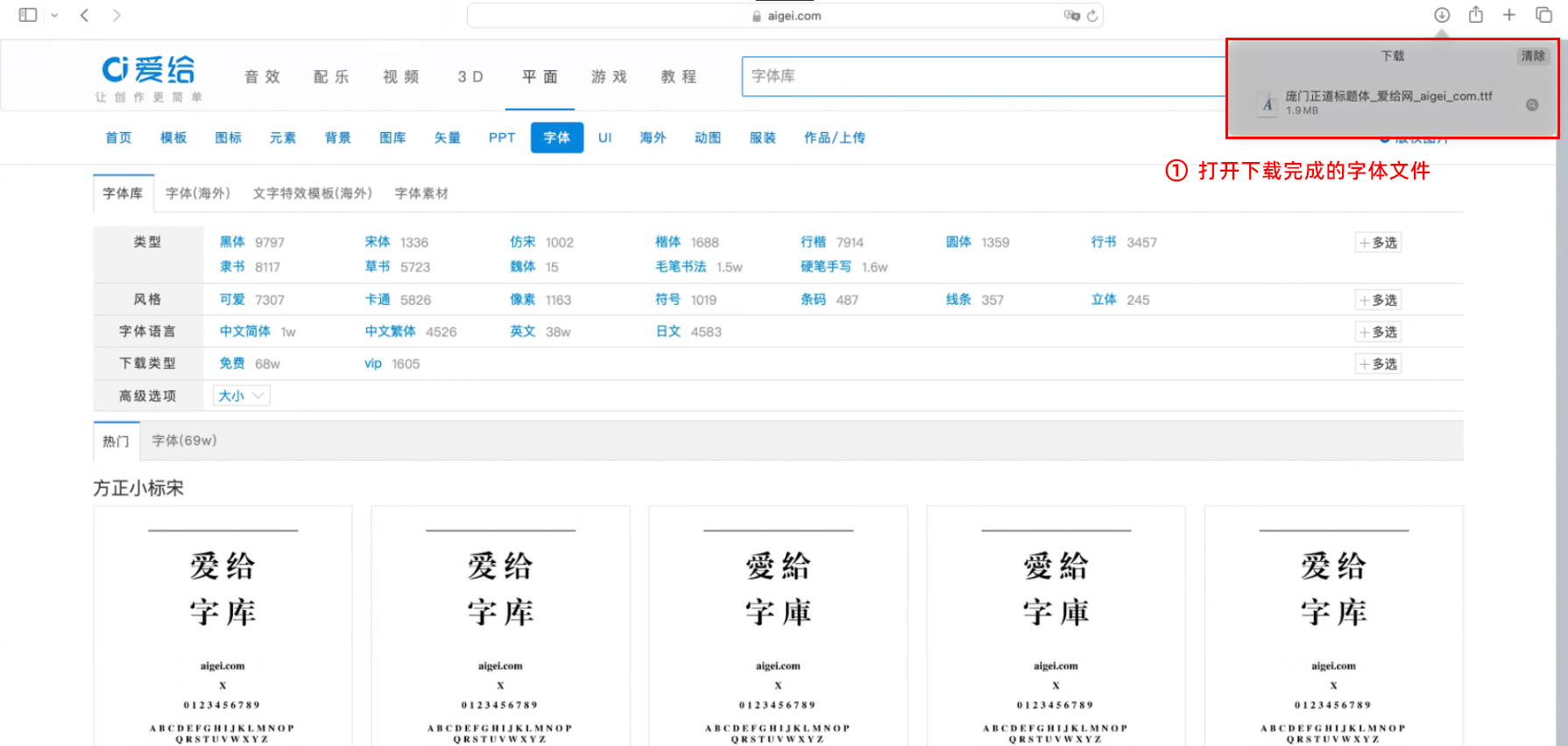
Task: Filter by 宋体 font type
Action: coord(378,242)
